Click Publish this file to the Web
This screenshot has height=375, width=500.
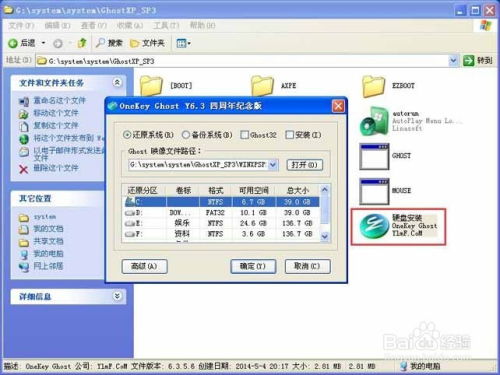pyautogui.click(x=69, y=138)
